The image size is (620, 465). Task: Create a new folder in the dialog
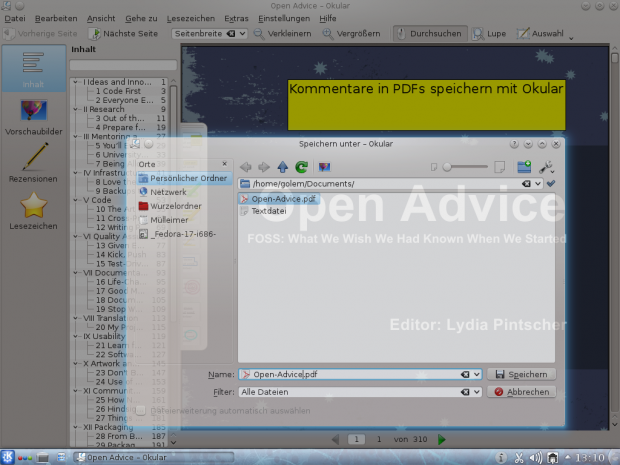point(524,167)
